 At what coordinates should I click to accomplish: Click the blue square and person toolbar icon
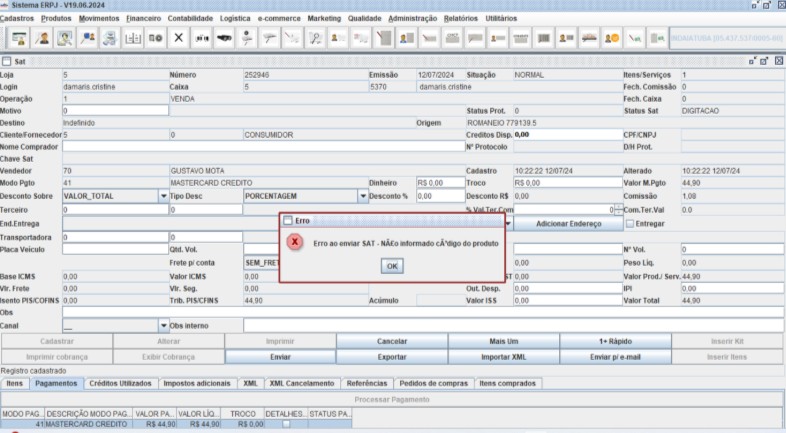tap(88, 38)
